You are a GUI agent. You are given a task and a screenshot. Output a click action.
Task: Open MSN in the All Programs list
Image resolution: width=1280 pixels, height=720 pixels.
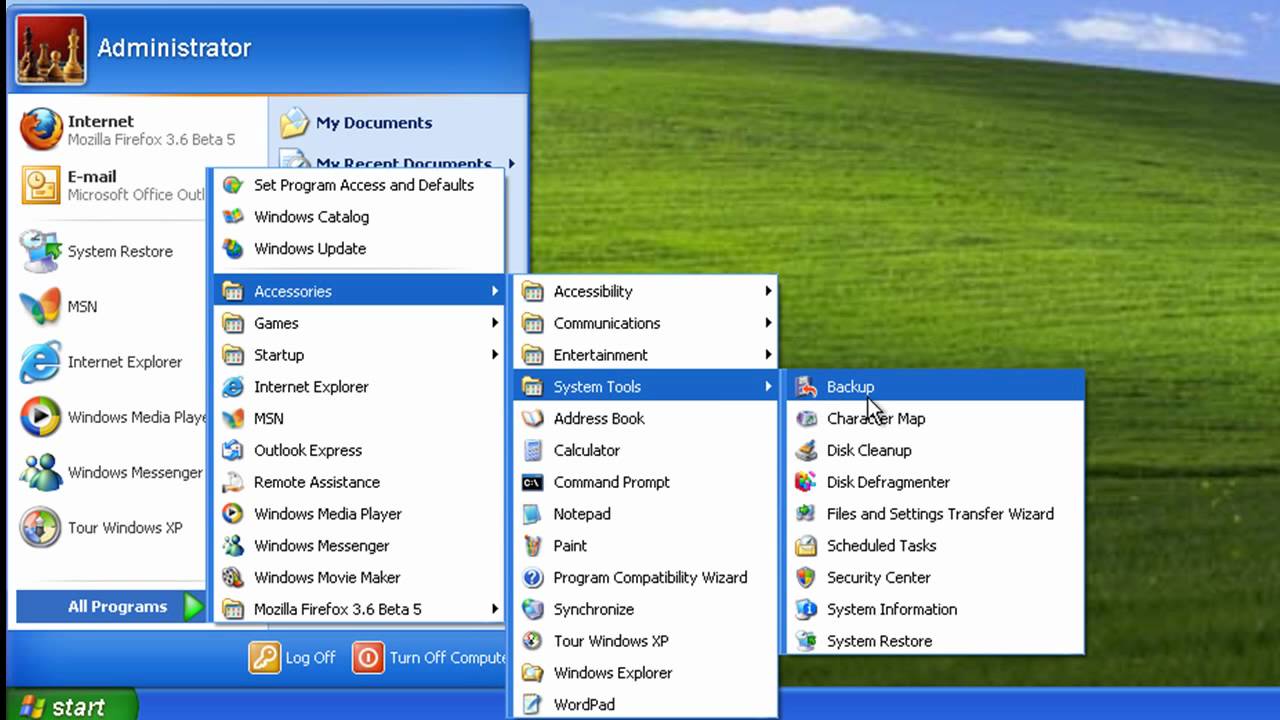(x=359, y=418)
